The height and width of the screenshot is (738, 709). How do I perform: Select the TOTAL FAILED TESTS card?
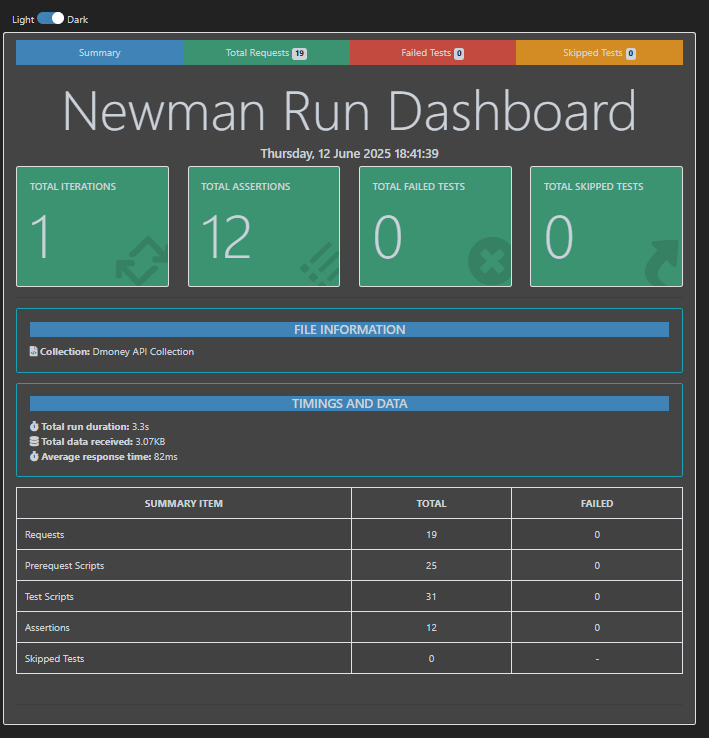point(435,226)
